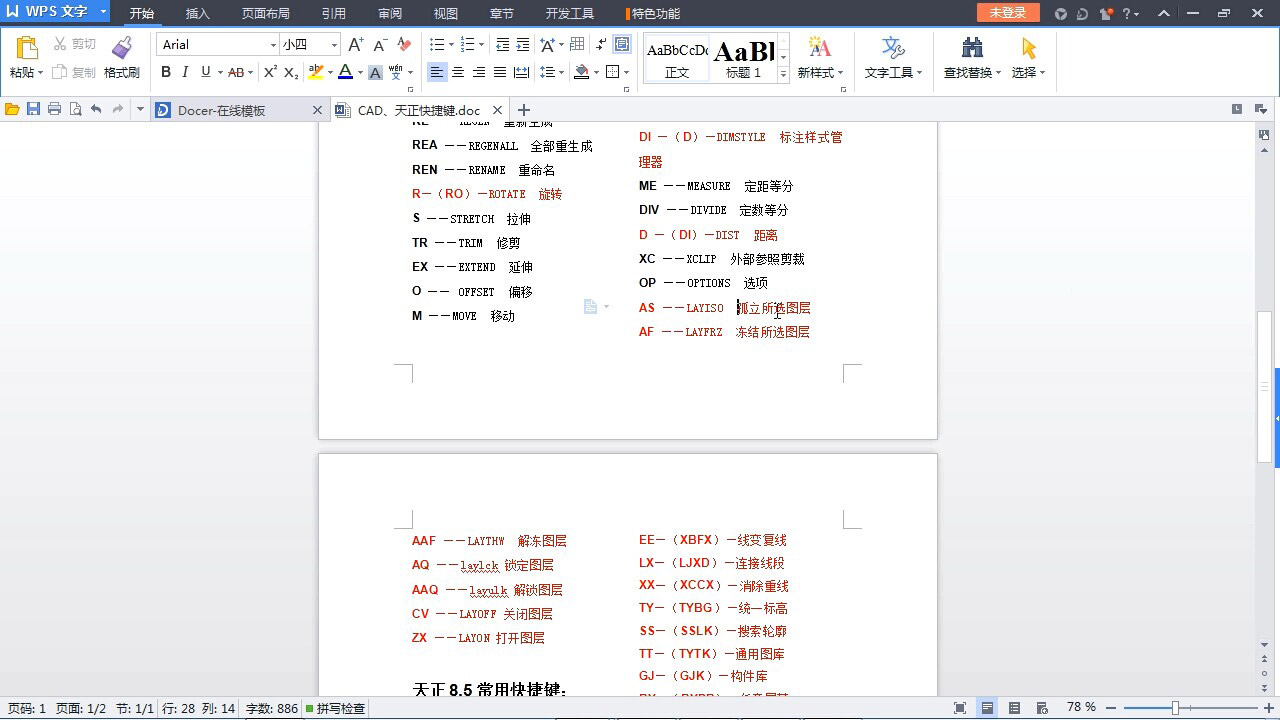Click the text highlight color swatch
Screen dimensions: 1280x720
(315, 72)
